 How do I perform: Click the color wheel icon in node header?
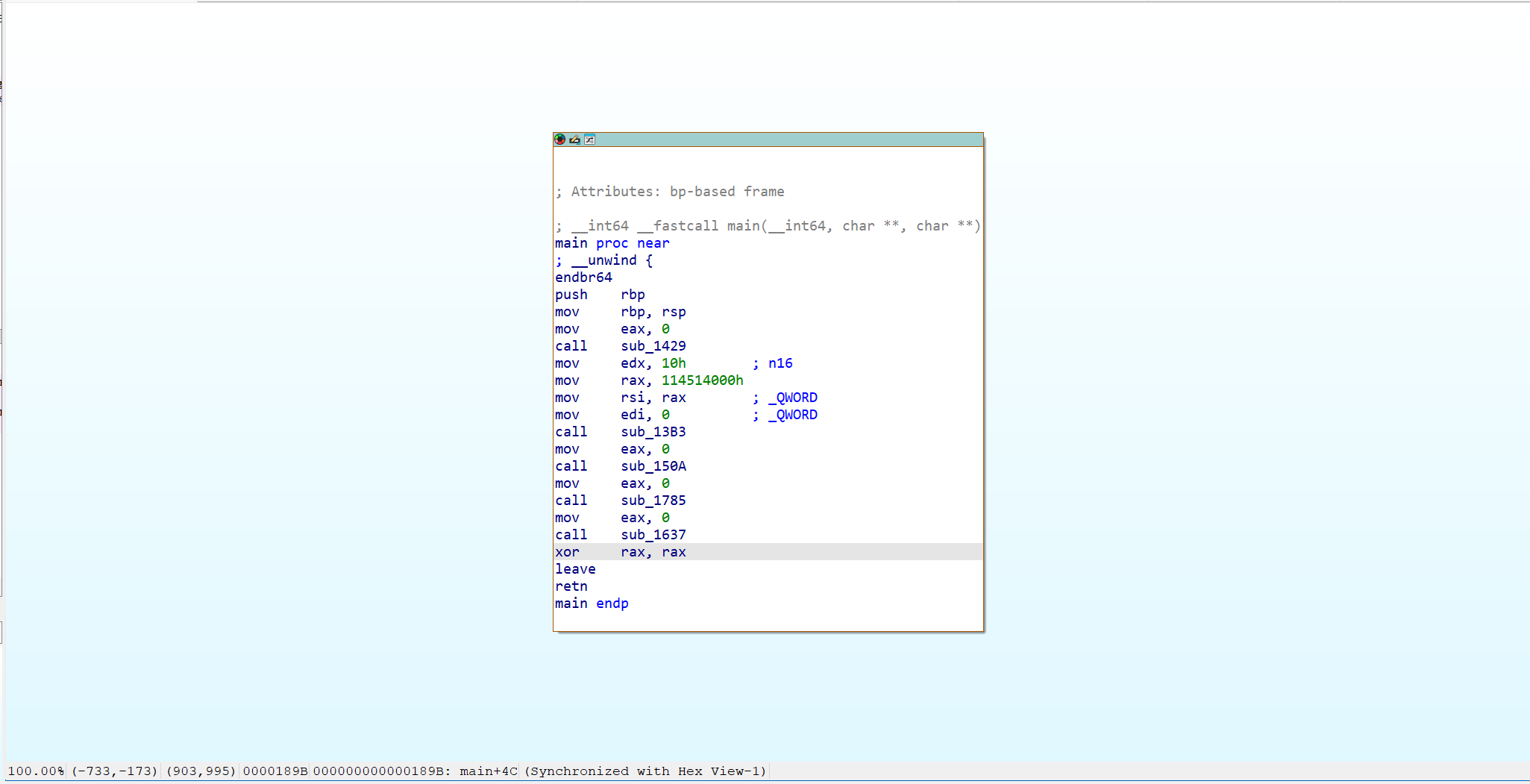click(x=559, y=139)
